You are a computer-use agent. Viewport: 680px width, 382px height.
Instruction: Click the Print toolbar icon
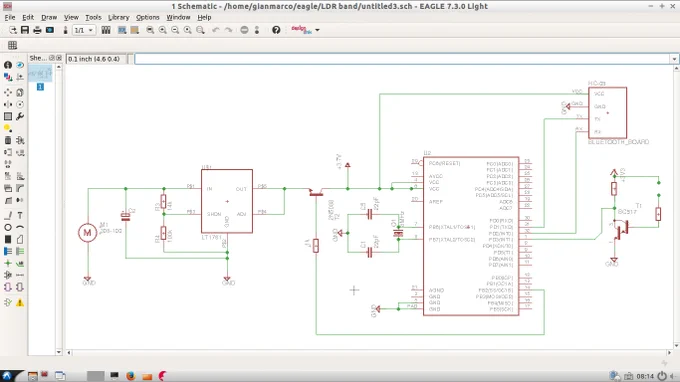pos(37,30)
